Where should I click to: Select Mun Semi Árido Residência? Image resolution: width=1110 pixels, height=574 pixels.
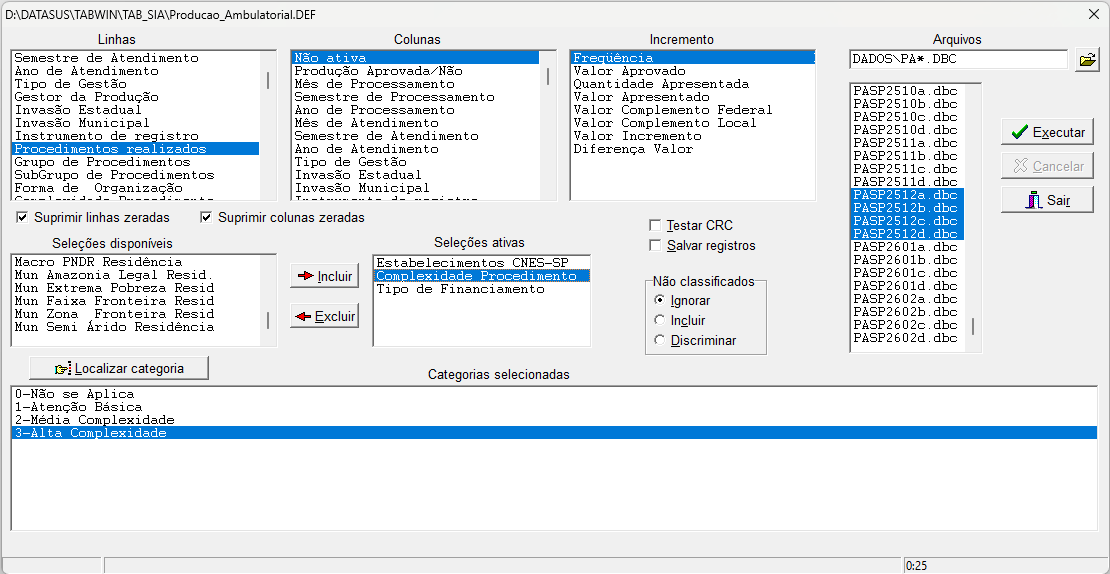coord(136,327)
